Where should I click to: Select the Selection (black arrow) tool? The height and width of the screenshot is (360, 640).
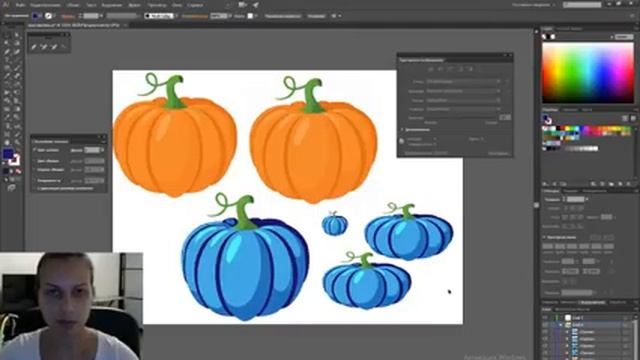[x=7, y=36]
